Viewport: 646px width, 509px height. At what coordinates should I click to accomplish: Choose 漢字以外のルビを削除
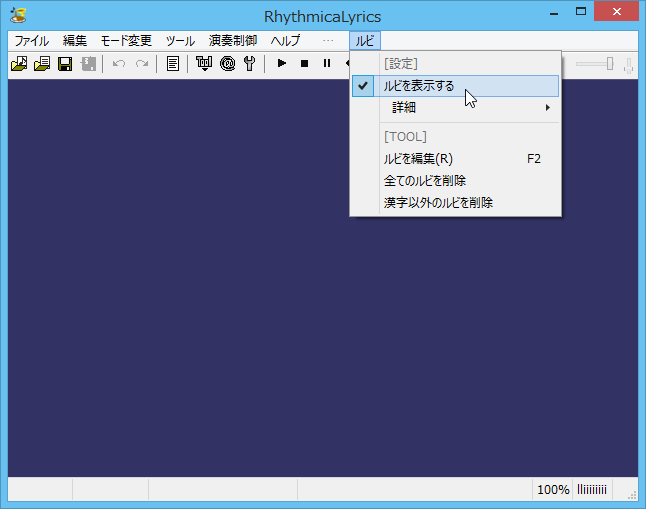(455, 202)
